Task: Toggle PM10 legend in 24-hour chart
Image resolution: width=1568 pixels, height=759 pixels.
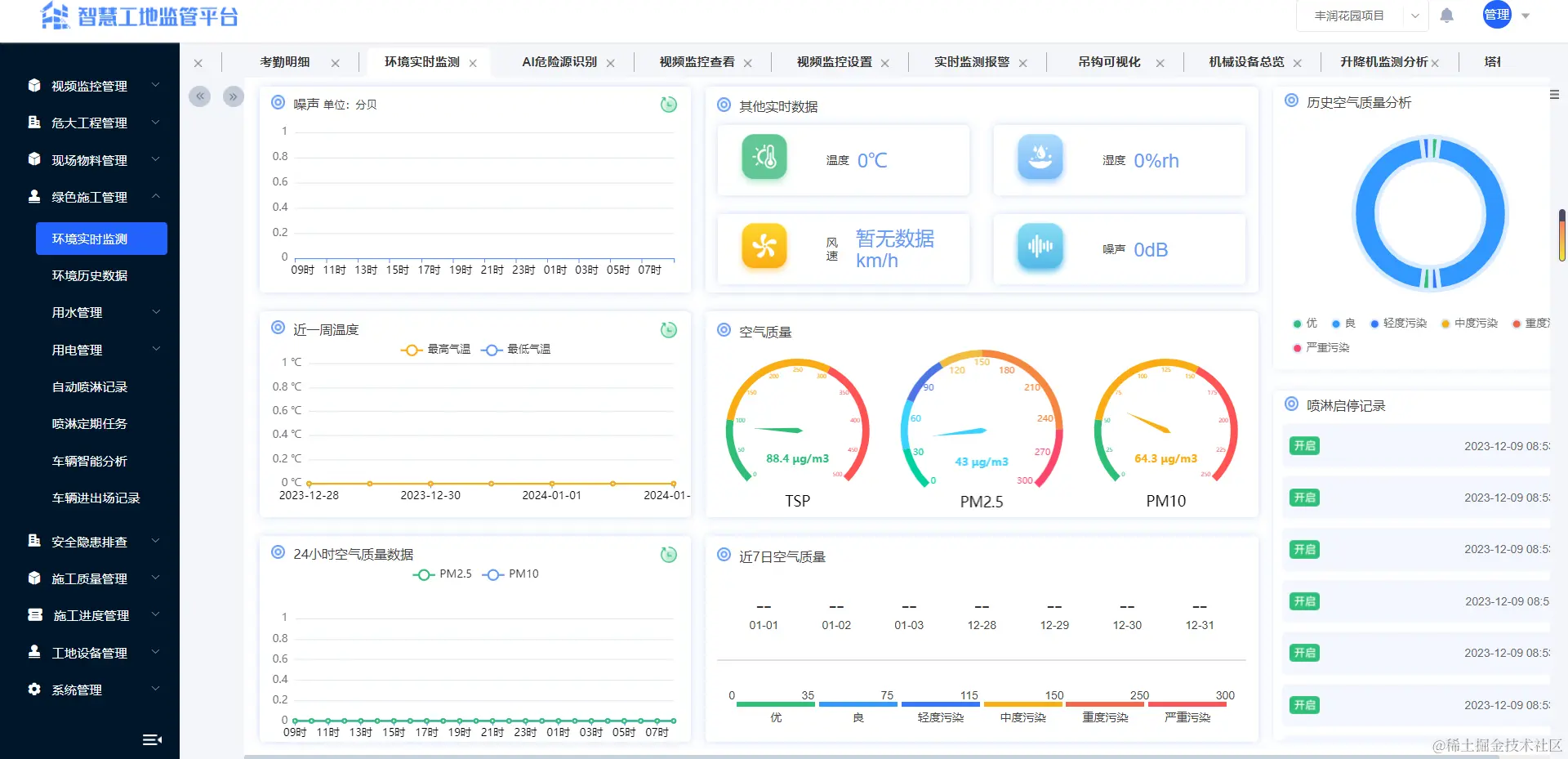Action: 510,574
